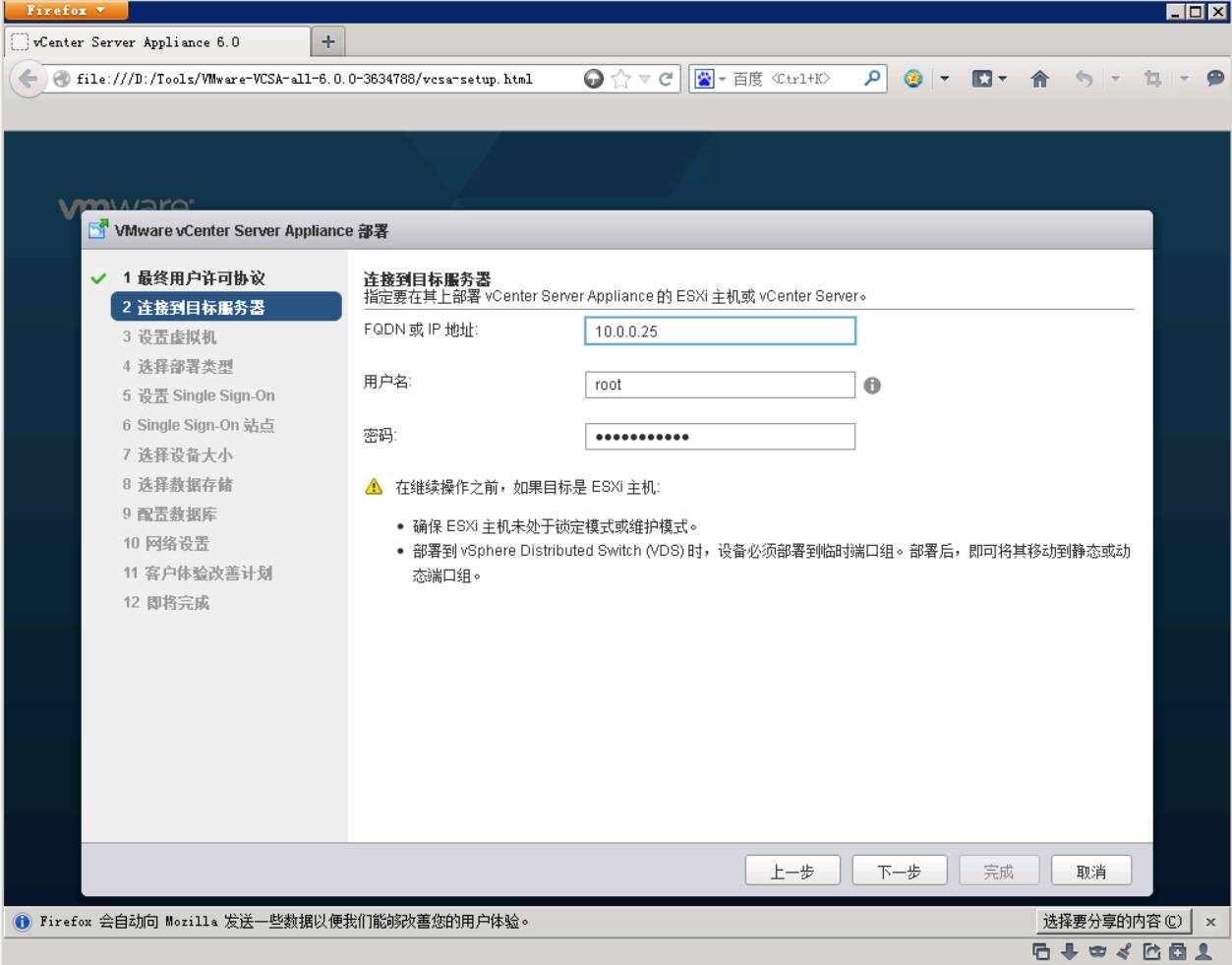This screenshot has height=965, width=1232.
Task: Select step 6 Single Sign-On 站点
Action: [x=199, y=425]
